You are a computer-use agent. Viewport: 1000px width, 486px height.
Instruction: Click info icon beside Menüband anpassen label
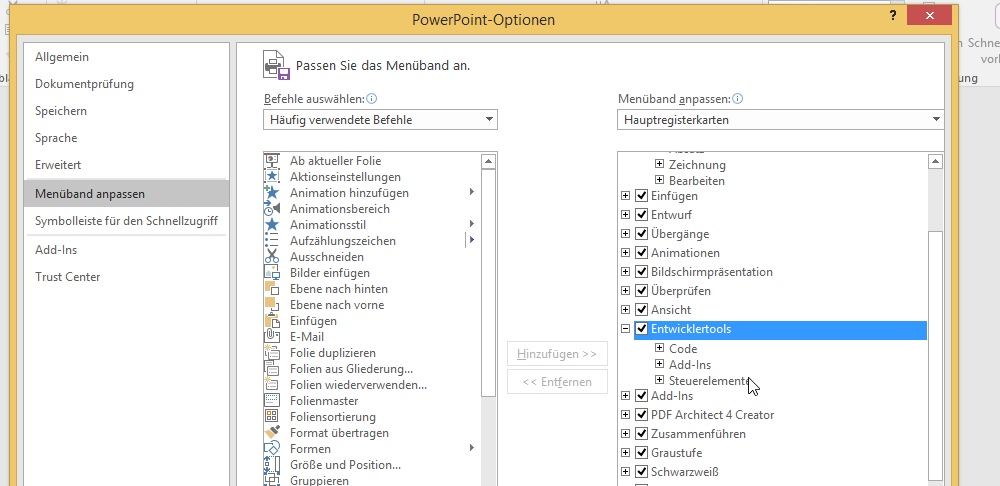coord(738,99)
